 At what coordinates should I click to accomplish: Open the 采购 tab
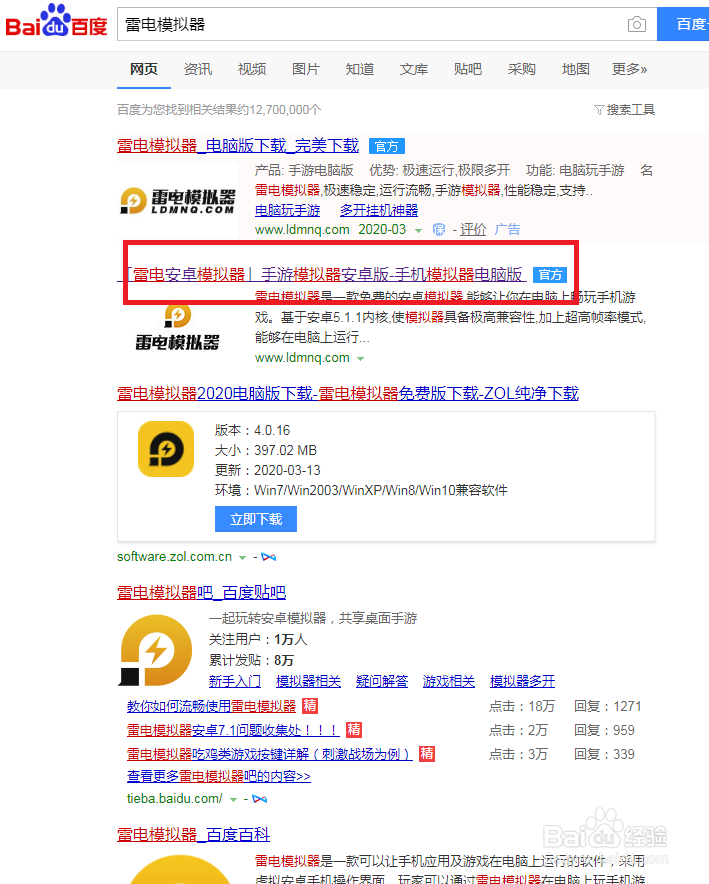(521, 69)
